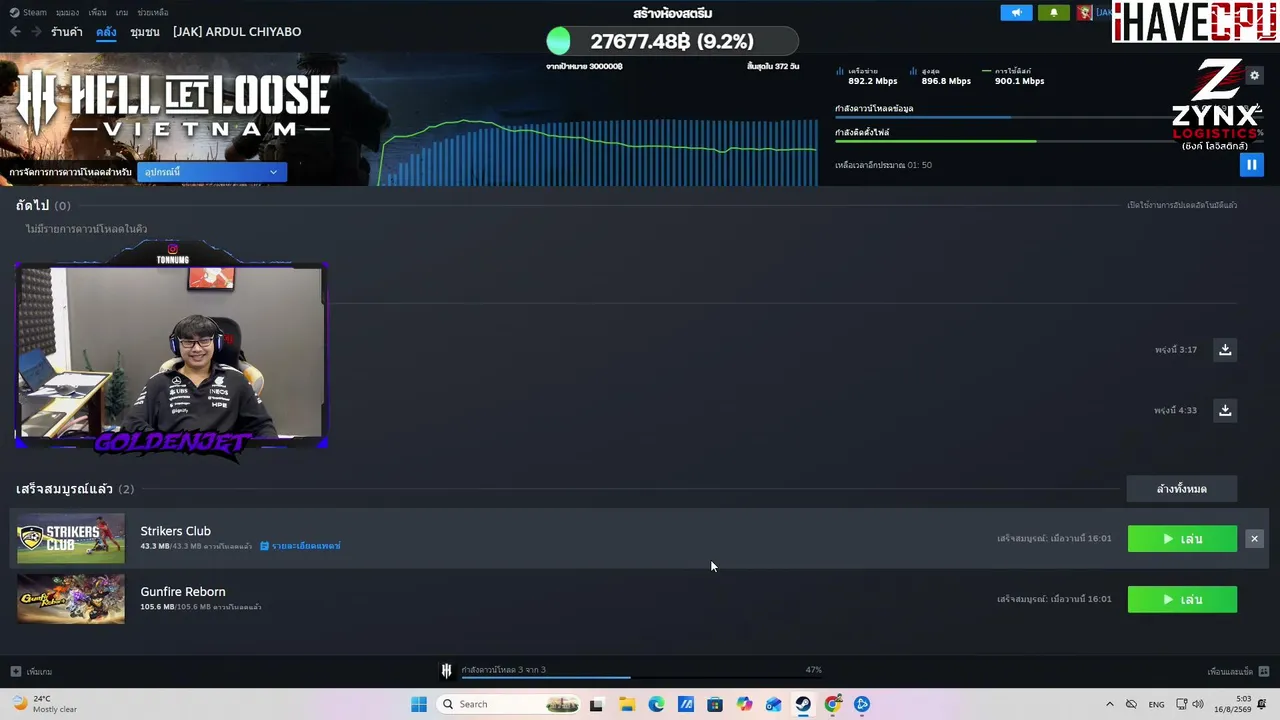Download the item scheduled for 4:33
This screenshot has height=720, width=1280.
pyautogui.click(x=1225, y=410)
